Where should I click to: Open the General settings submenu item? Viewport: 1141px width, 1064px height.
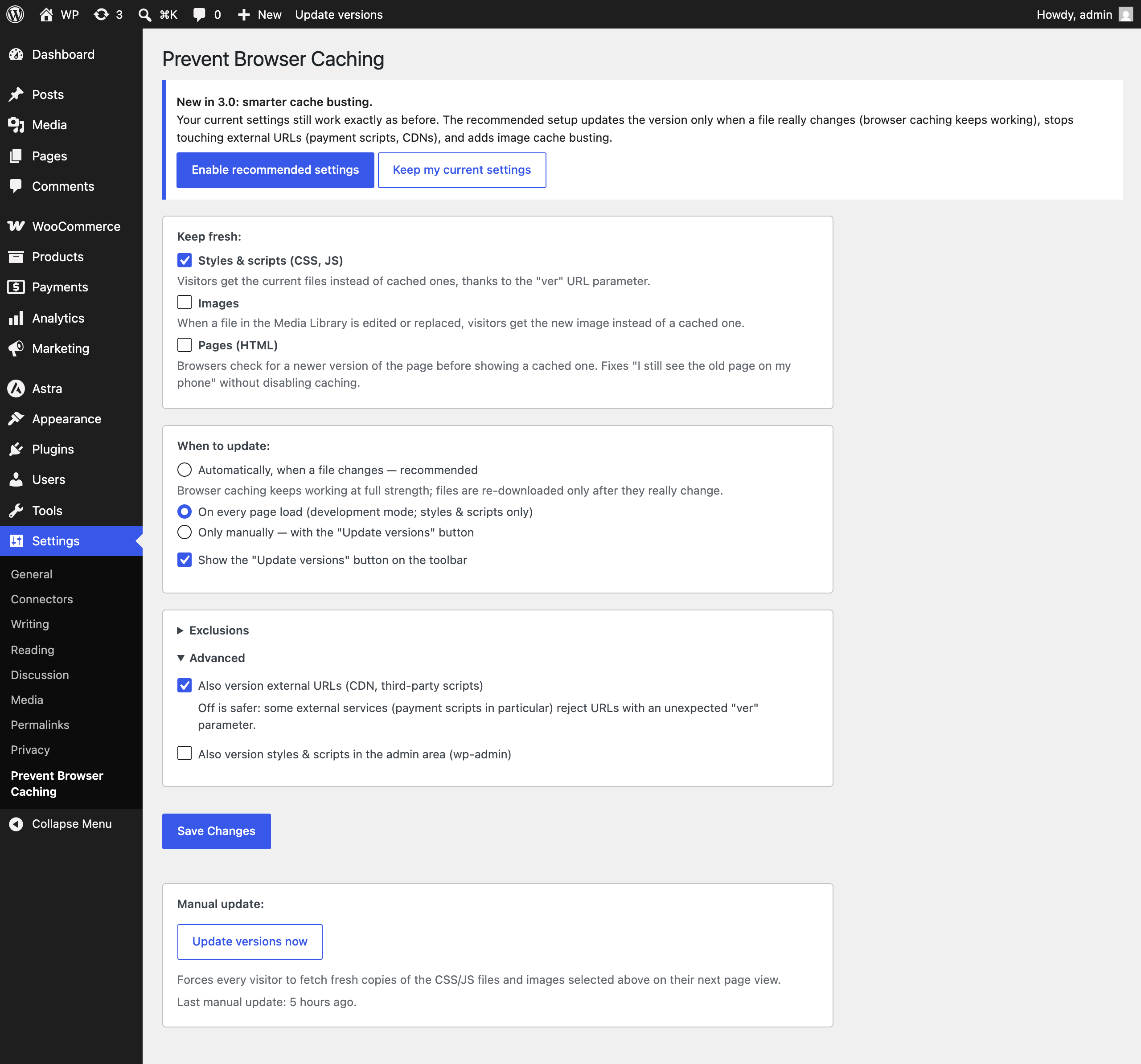click(32, 574)
